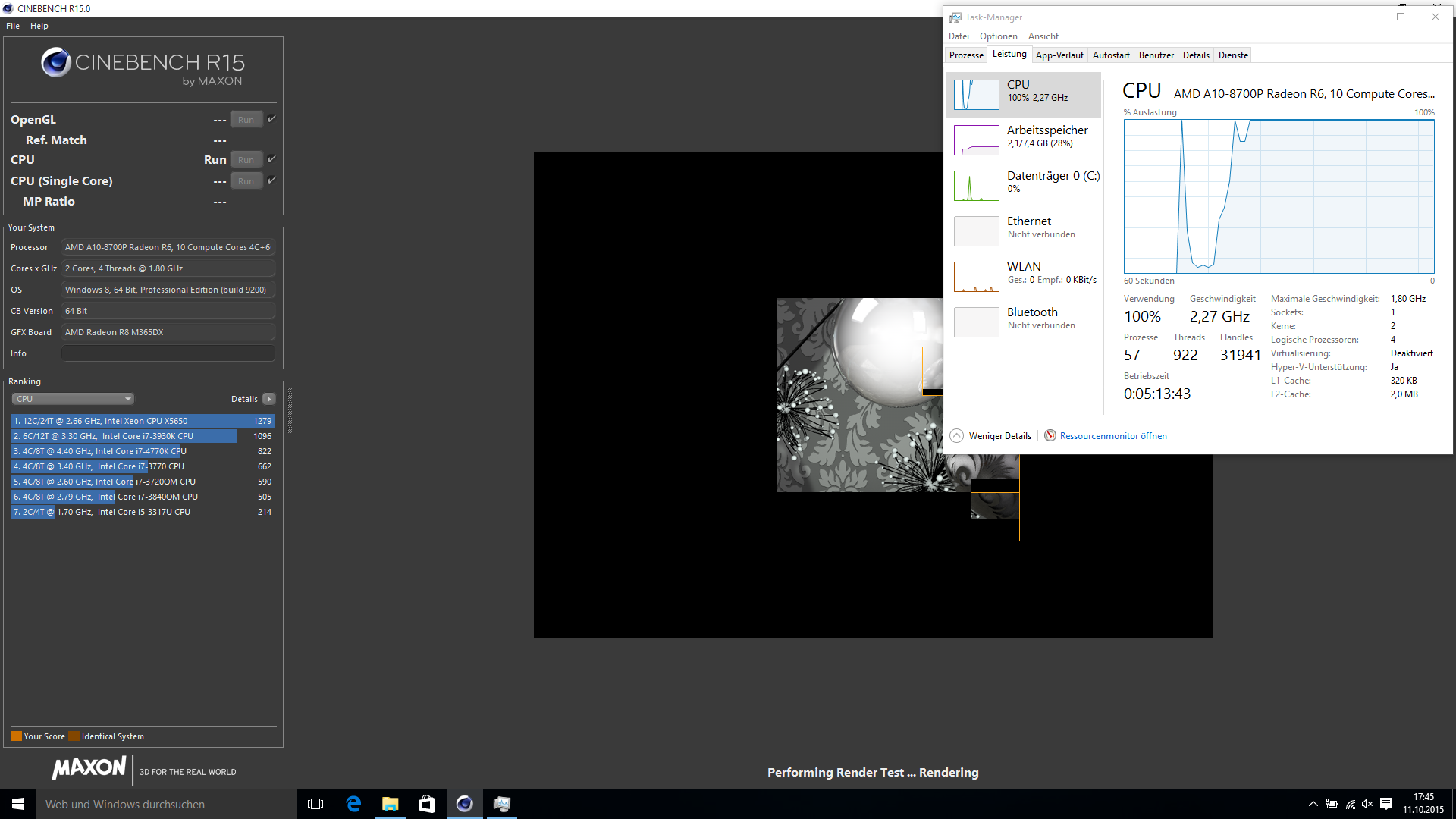Open the Action Center notification icon
This screenshot has width=1456, height=819.
1386,804
